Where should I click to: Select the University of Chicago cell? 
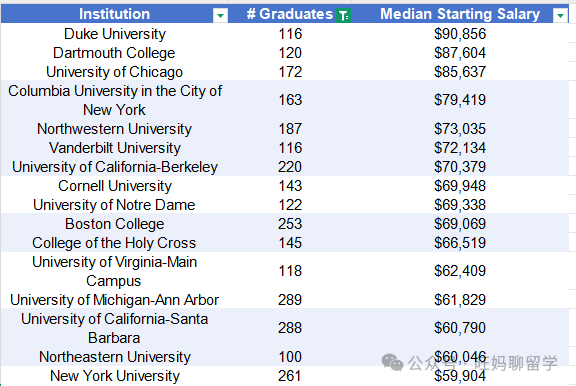(115, 72)
